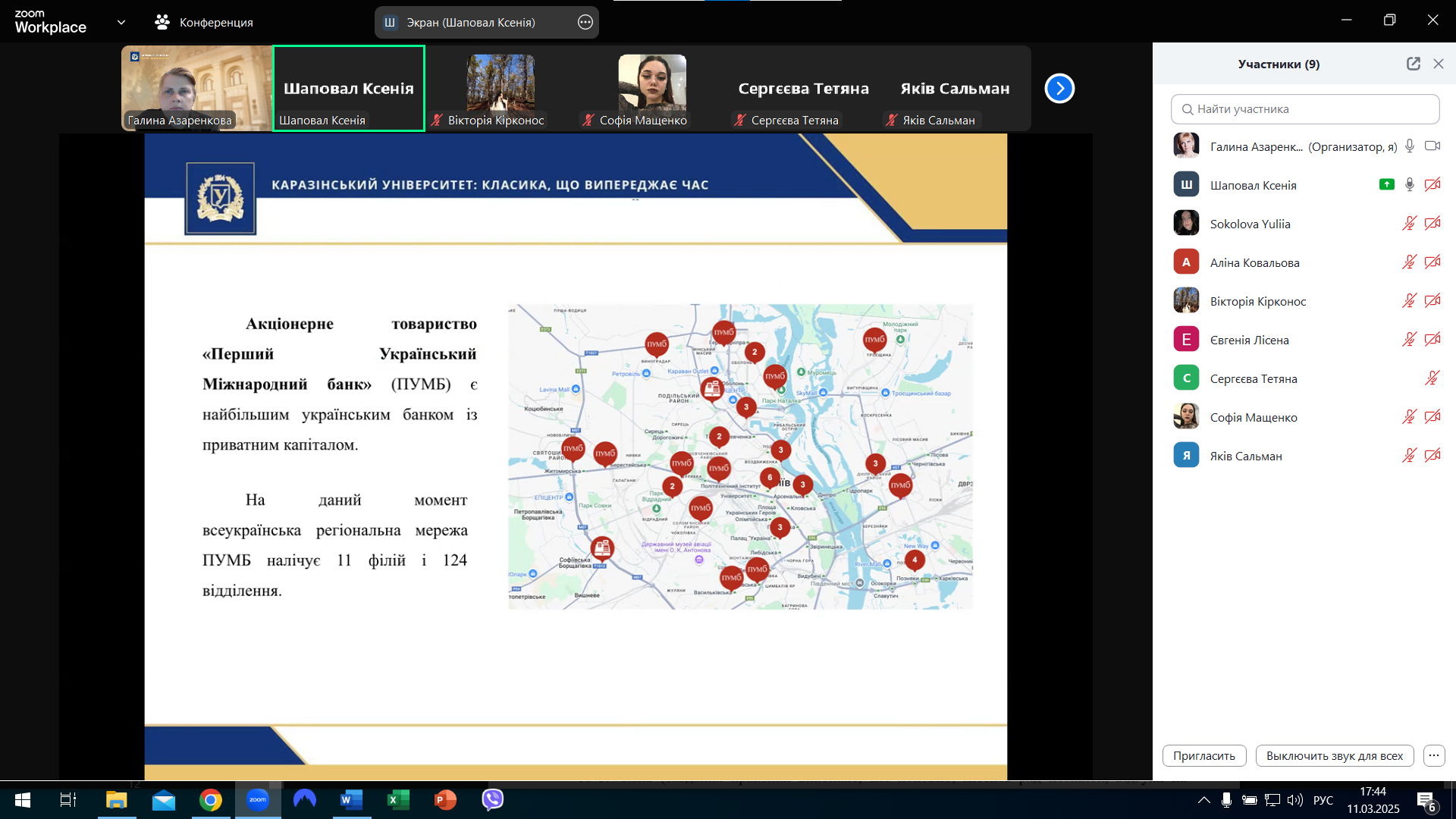1456x819 pixels.
Task: Select Євгенія Лісена in participants list
Action: pyautogui.click(x=1304, y=340)
